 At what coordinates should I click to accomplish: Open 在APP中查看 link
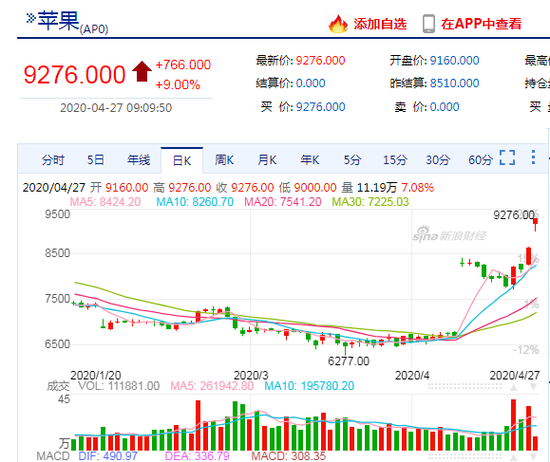pos(481,24)
